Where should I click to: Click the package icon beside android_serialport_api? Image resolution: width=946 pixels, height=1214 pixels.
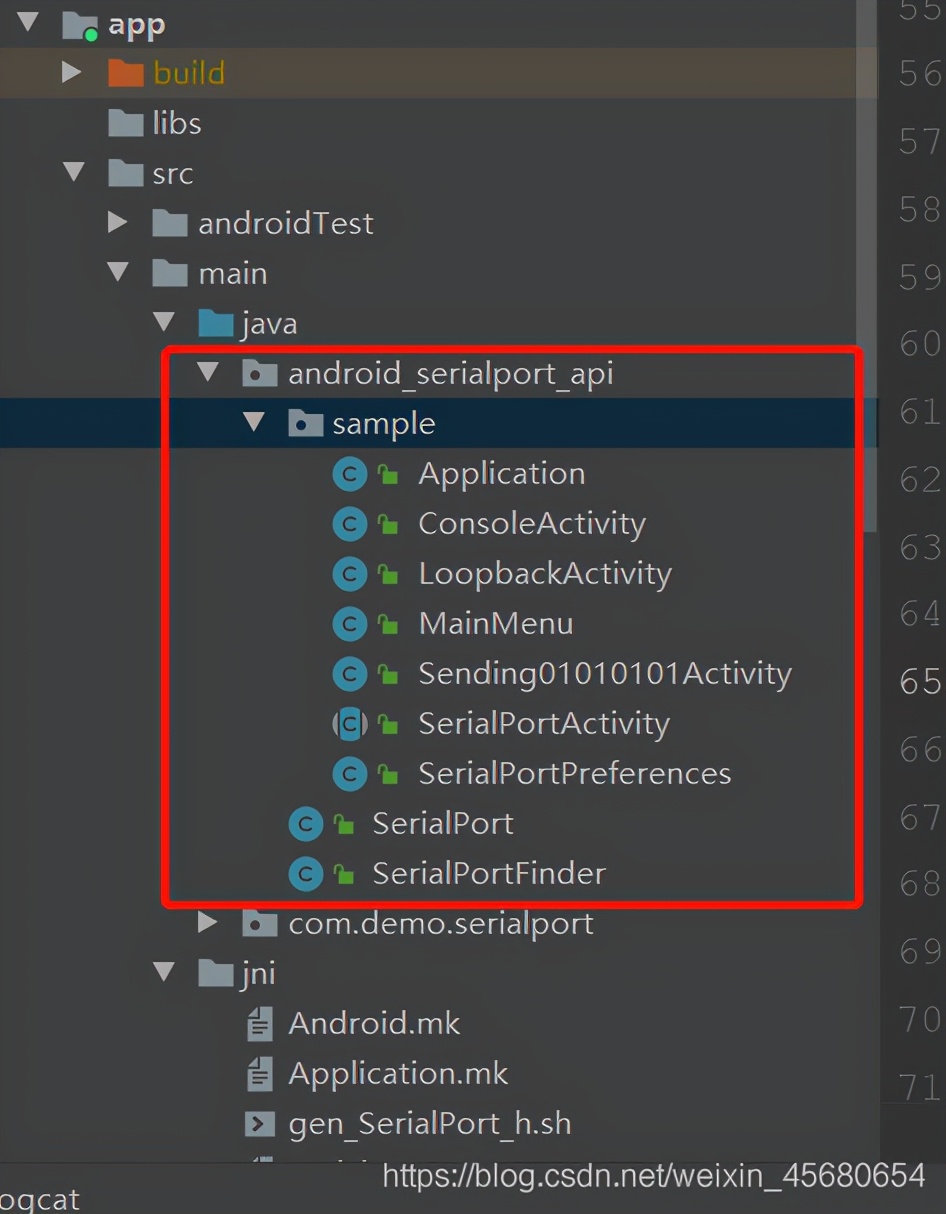259,372
